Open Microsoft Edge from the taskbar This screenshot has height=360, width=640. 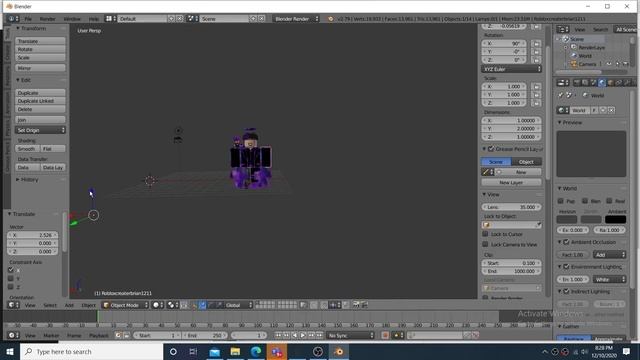pos(256,351)
